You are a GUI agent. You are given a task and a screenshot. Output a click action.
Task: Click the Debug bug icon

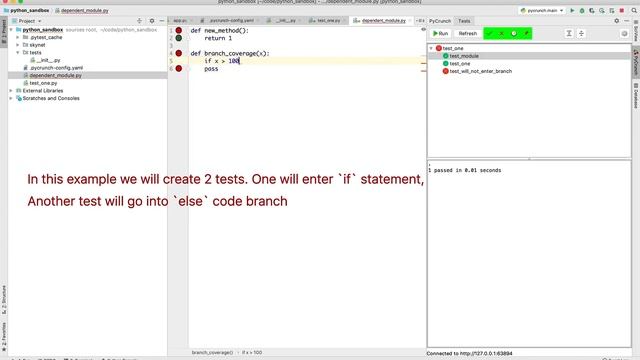tap(582, 10)
